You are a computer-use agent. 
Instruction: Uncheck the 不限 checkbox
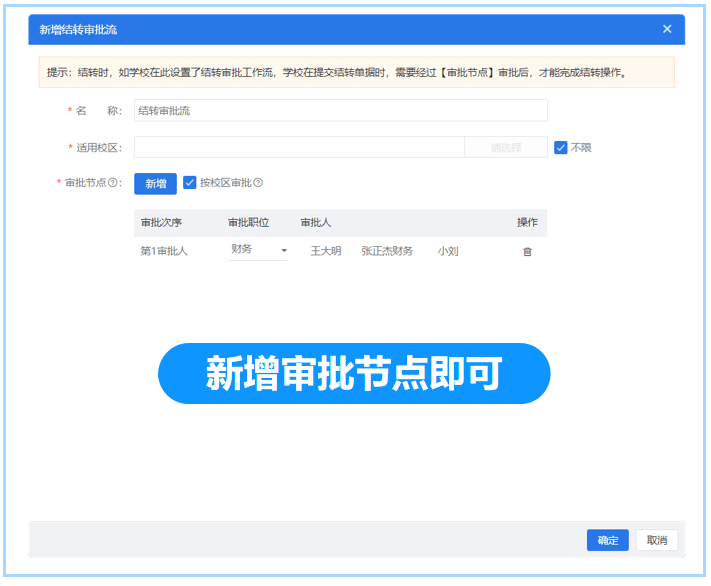pyautogui.click(x=560, y=147)
